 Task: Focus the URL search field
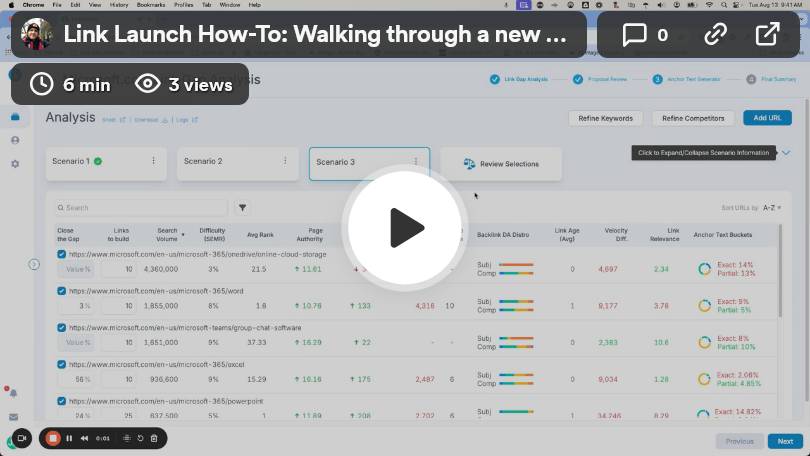[x=141, y=208]
